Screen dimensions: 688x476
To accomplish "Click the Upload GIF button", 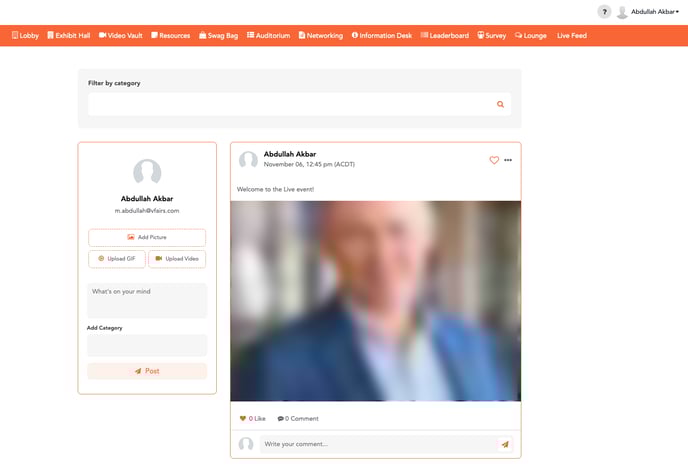I will (x=117, y=259).
